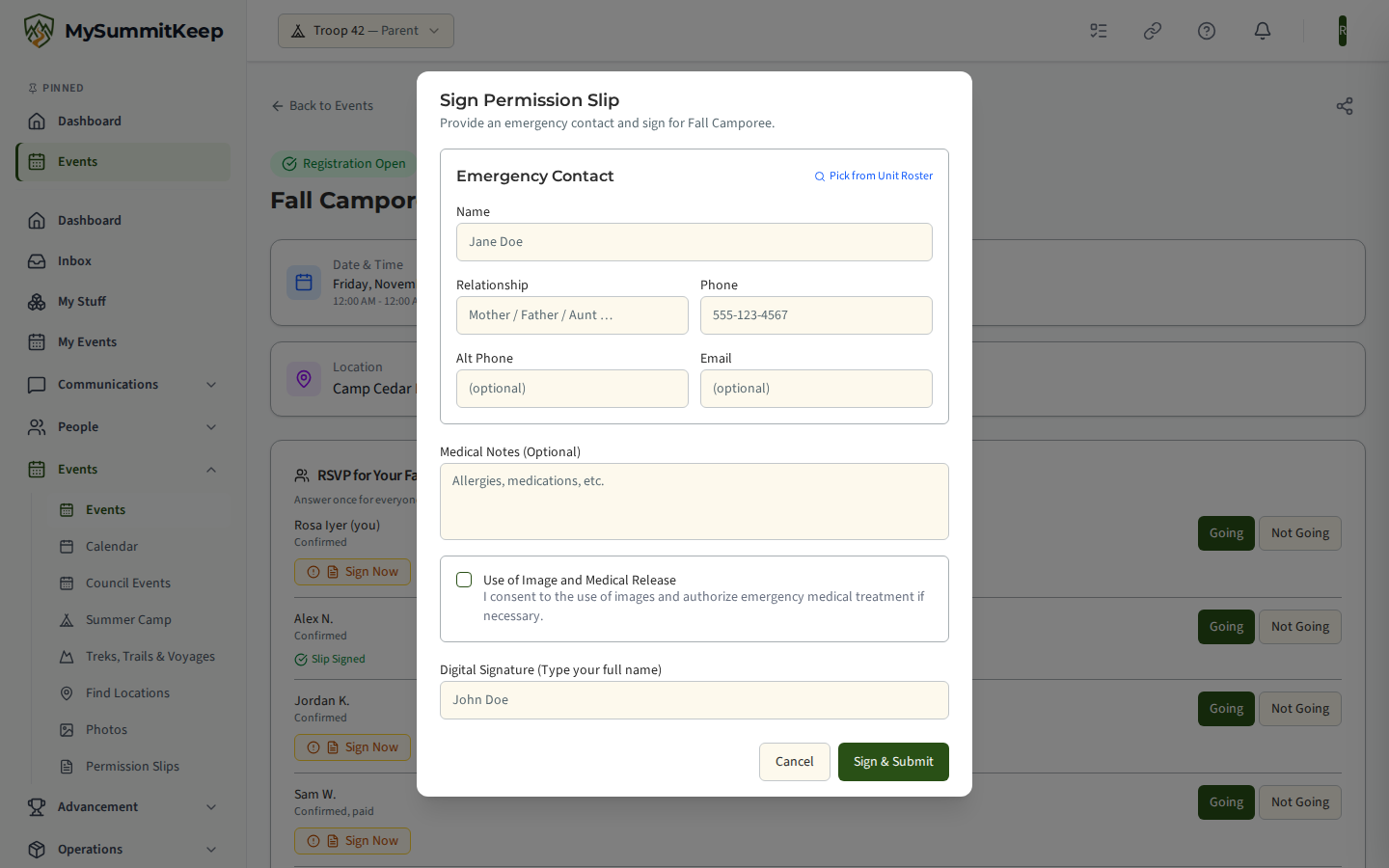The width and height of the screenshot is (1389, 868).
Task: Click the emergency contact Name field
Action: 694,242
